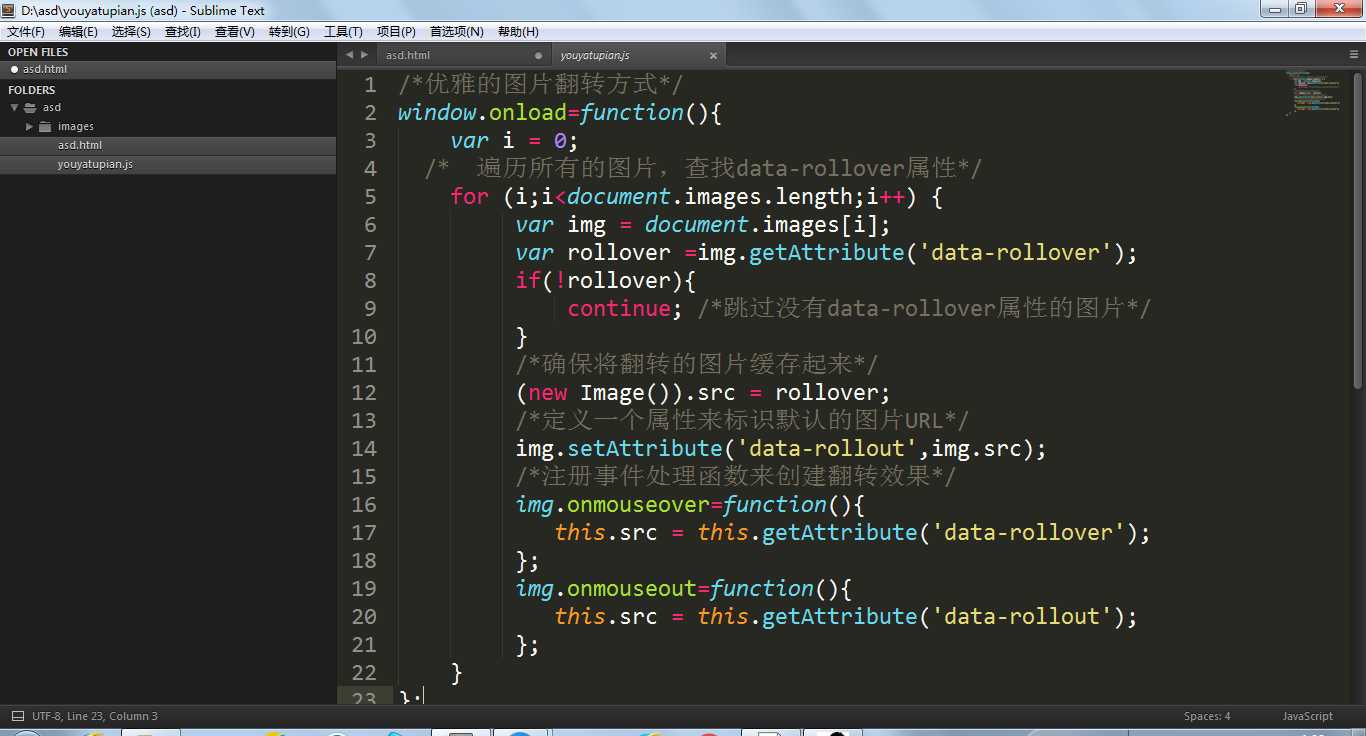Click the Sublime Text icon in the title bar
The height and width of the screenshot is (736, 1366).
click(x=9, y=10)
